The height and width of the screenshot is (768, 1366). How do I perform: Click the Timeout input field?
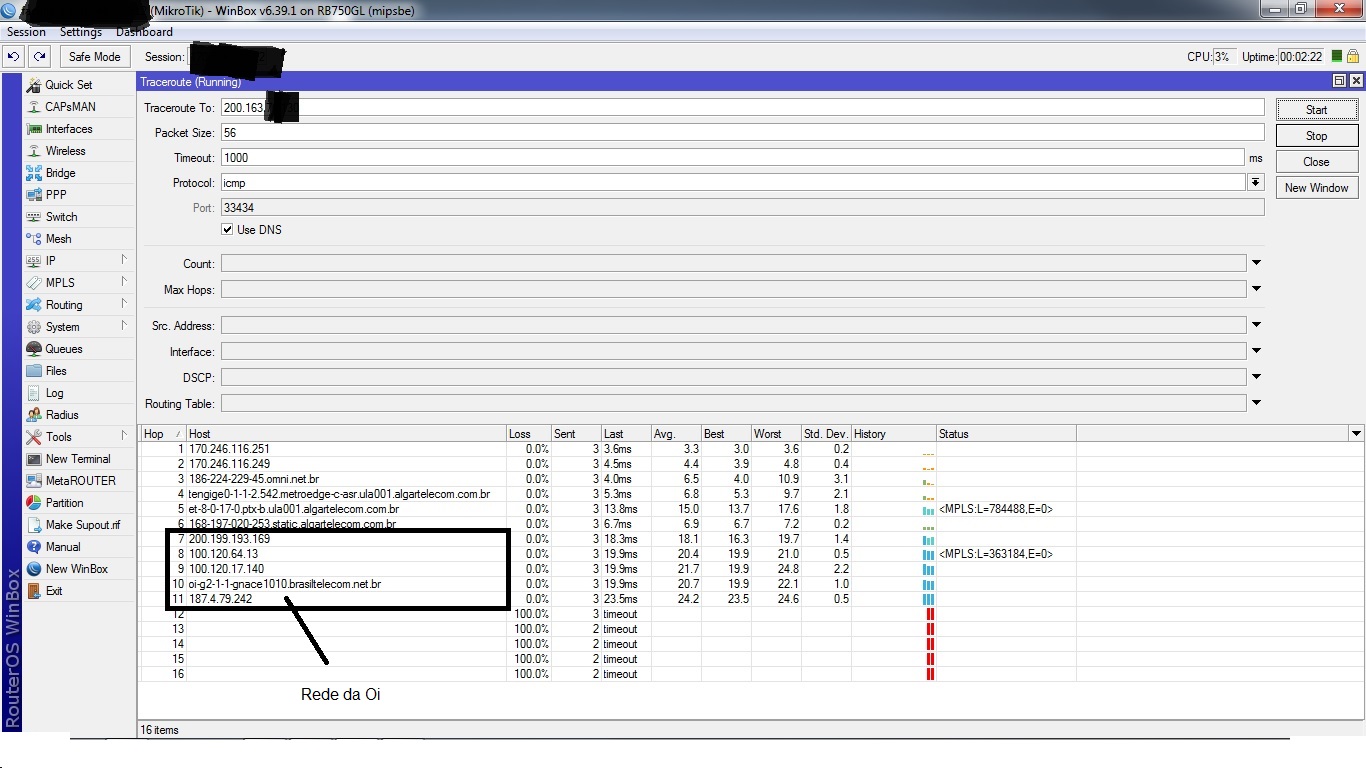733,157
